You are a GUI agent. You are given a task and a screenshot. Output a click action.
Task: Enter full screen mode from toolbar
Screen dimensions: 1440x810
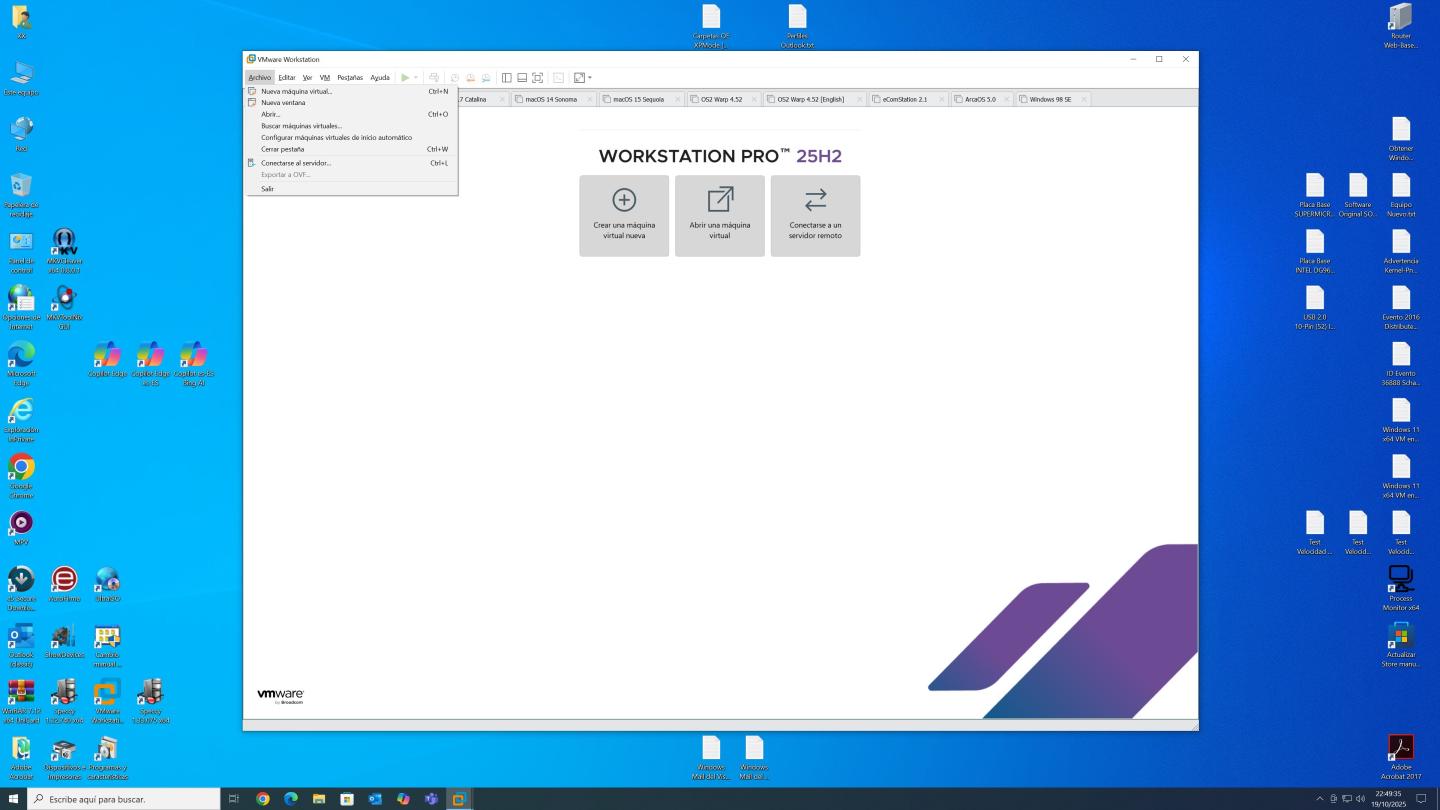pyautogui.click(x=537, y=77)
